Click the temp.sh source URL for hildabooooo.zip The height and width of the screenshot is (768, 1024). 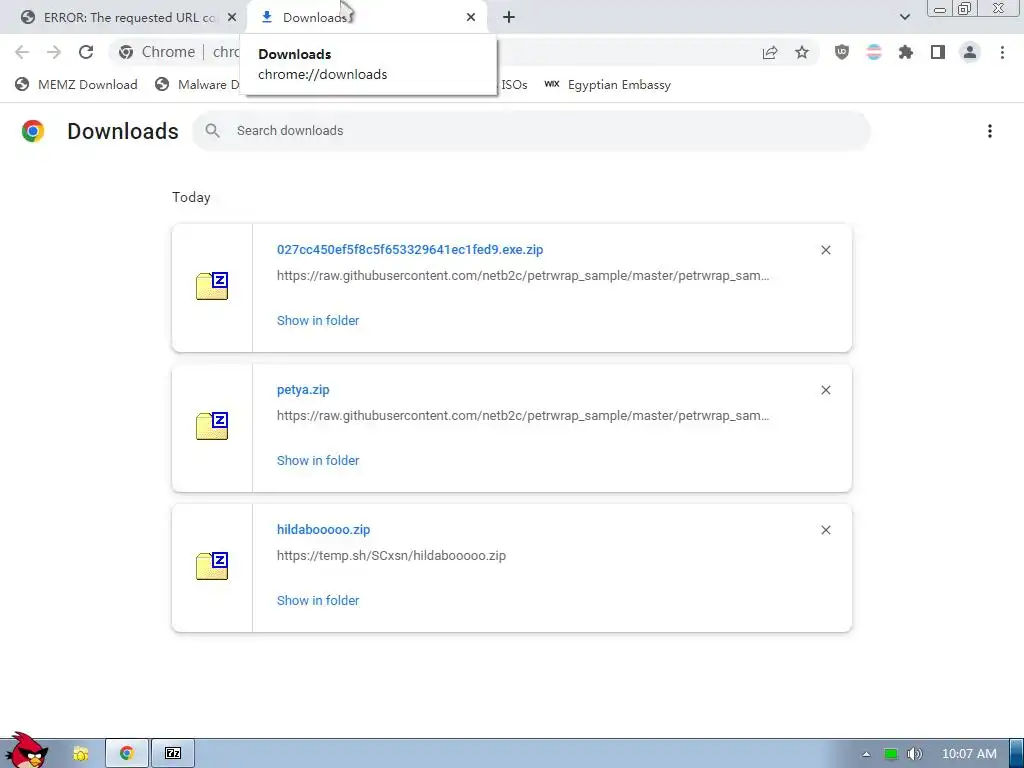pos(391,556)
